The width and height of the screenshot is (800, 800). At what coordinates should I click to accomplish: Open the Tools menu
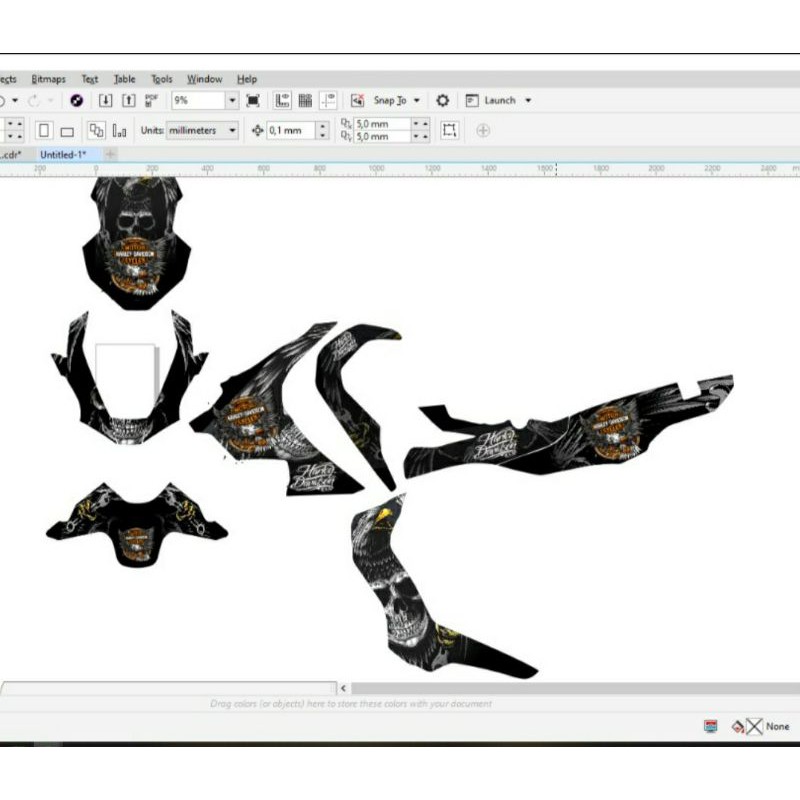[161, 78]
